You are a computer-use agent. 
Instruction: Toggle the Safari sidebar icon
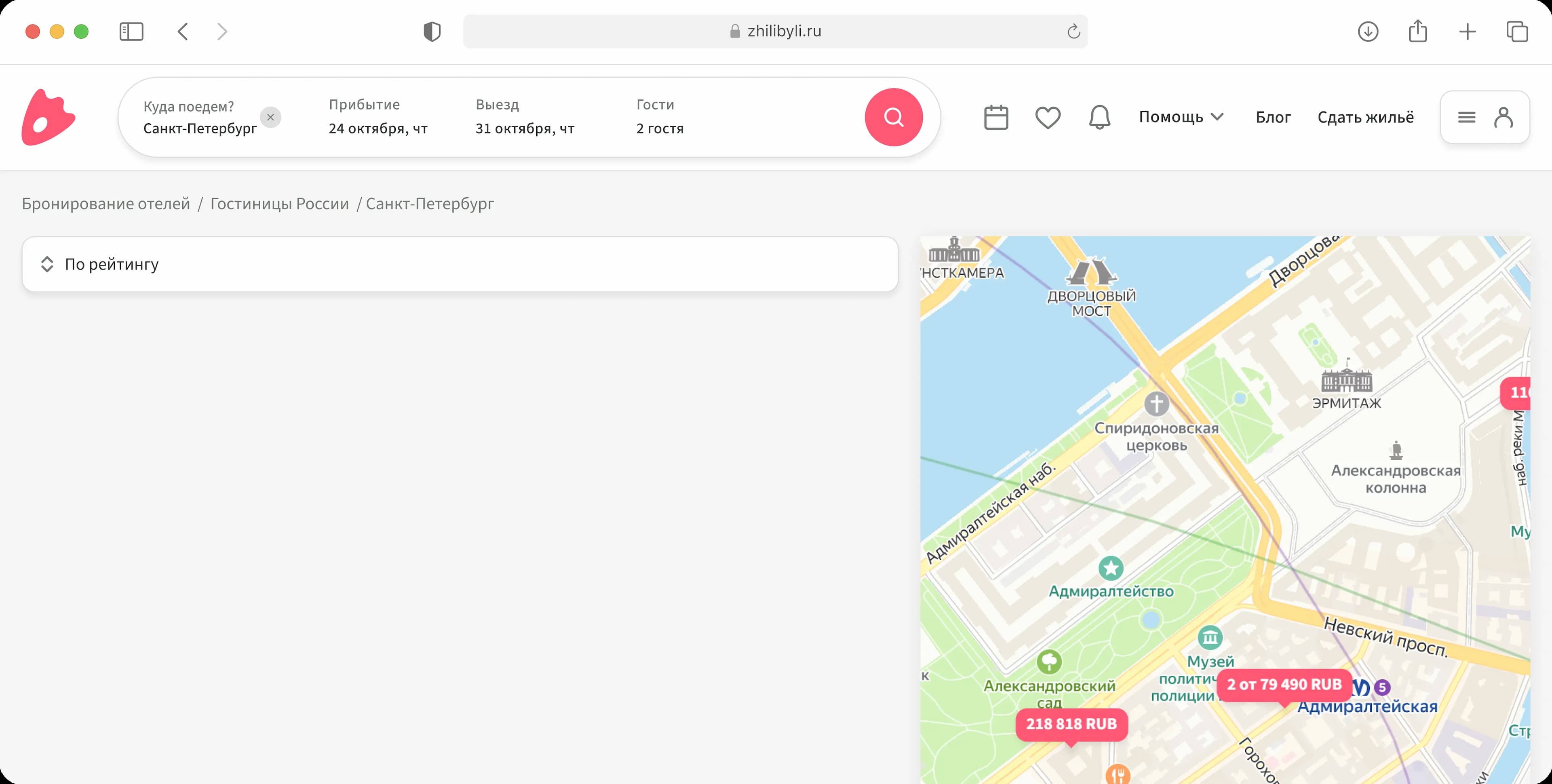(131, 32)
